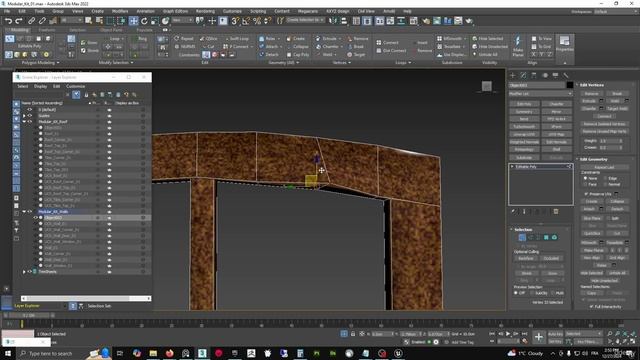
Task: Activate the Select and Rotate tool
Action: (144, 20)
